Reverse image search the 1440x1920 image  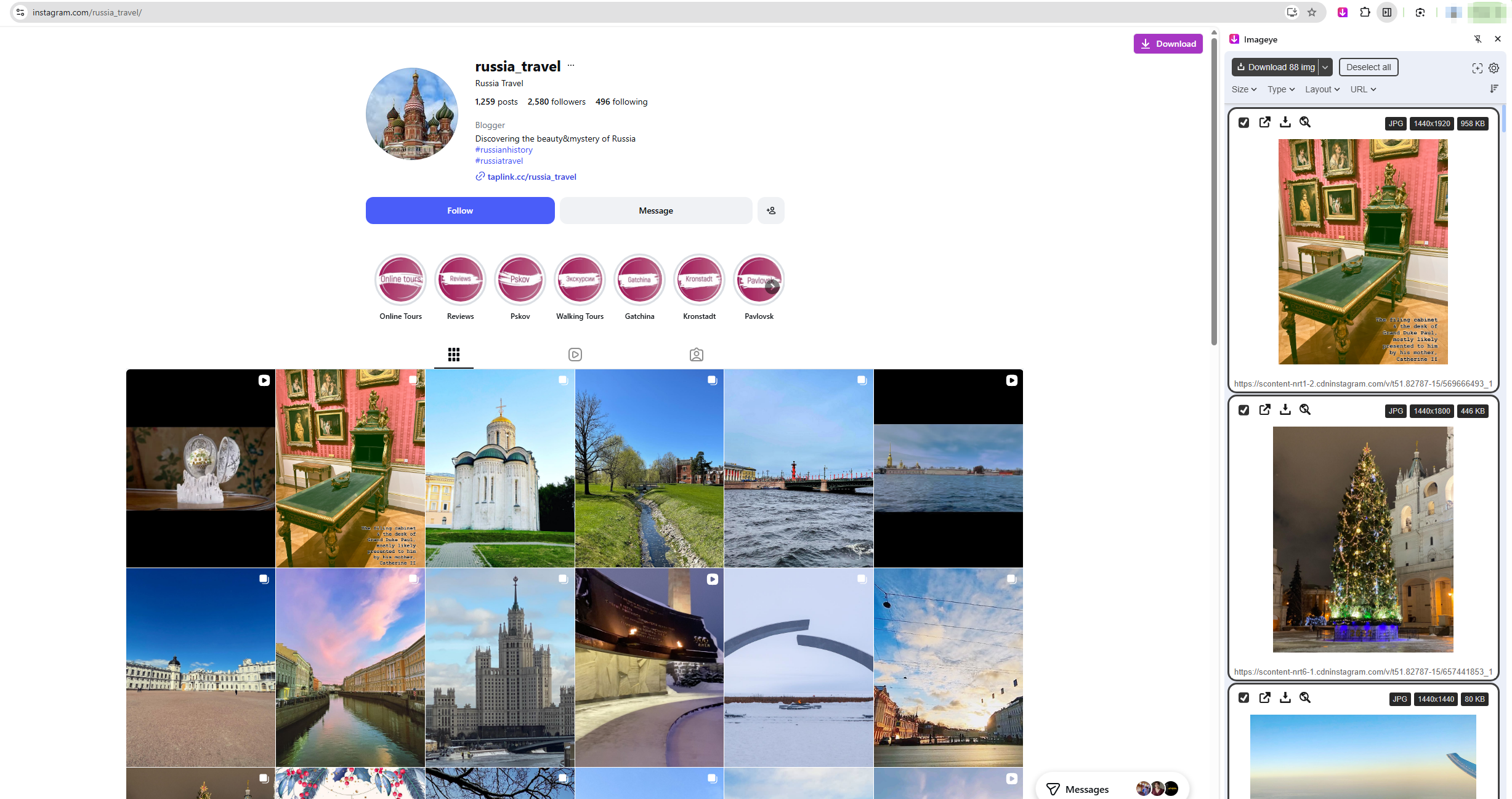click(x=1305, y=122)
